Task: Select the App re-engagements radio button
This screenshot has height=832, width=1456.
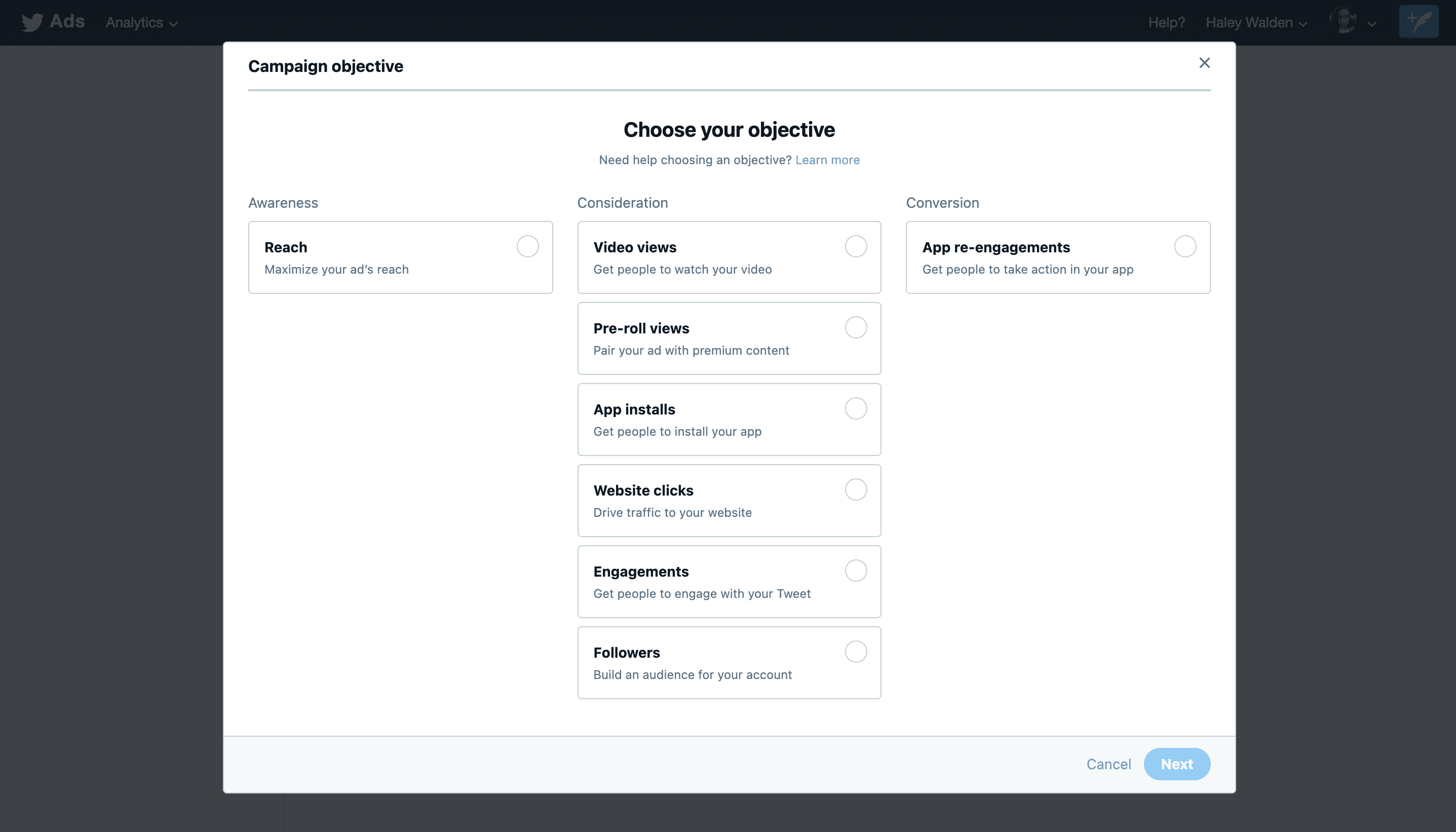Action: pos(1184,246)
